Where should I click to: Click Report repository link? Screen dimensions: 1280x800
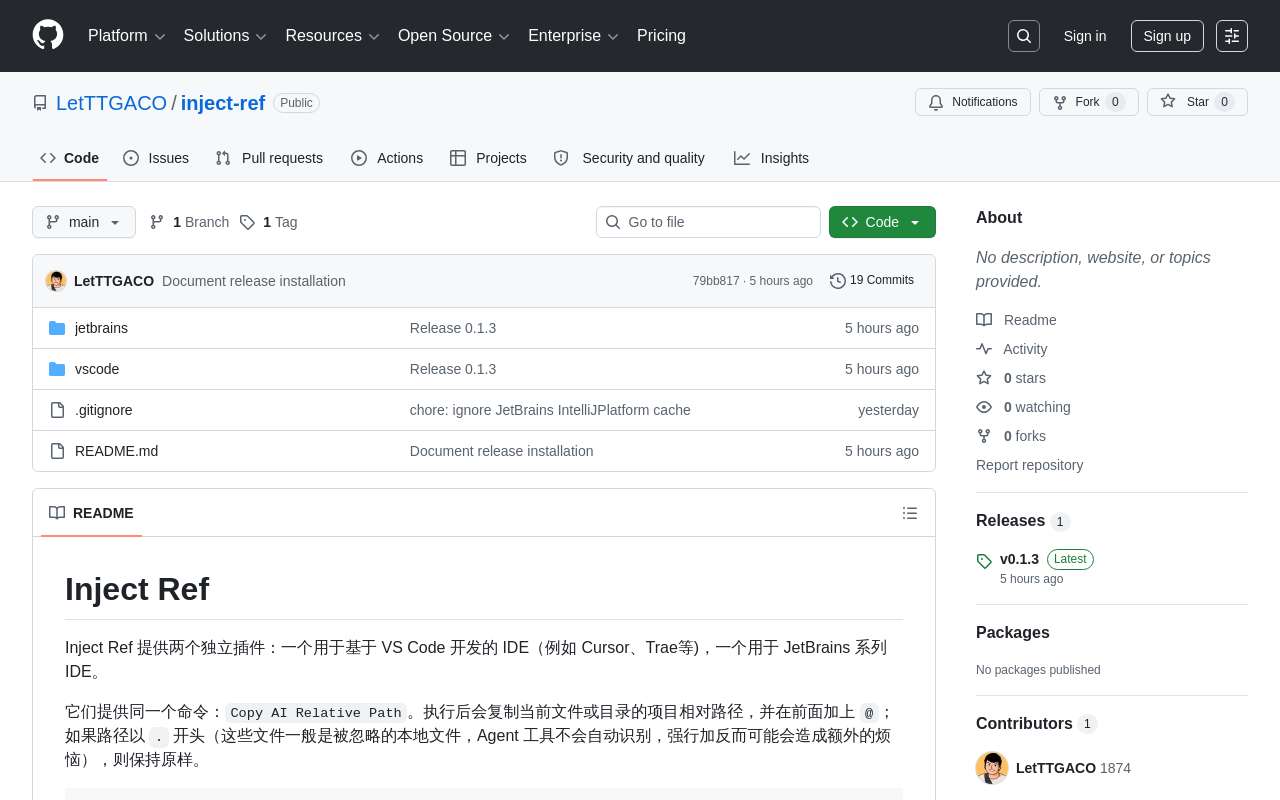click(x=1029, y=465)
